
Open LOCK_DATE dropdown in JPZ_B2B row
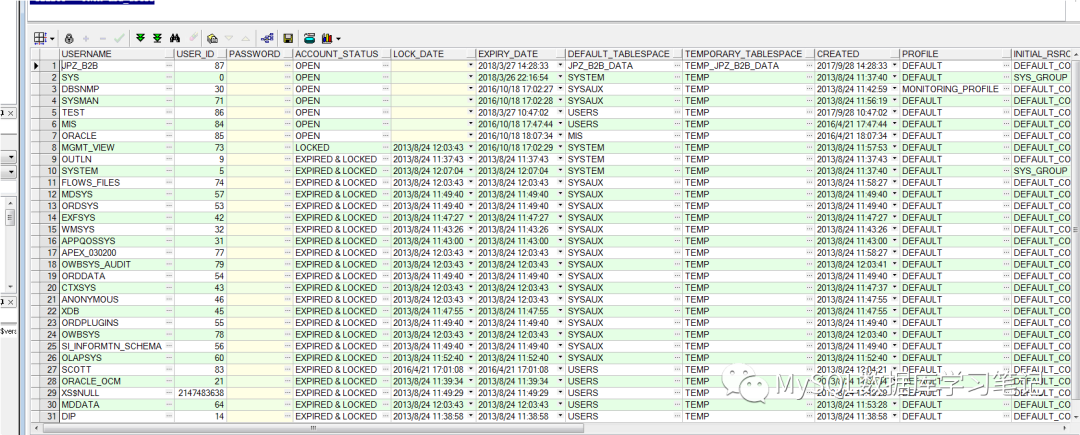471,65
